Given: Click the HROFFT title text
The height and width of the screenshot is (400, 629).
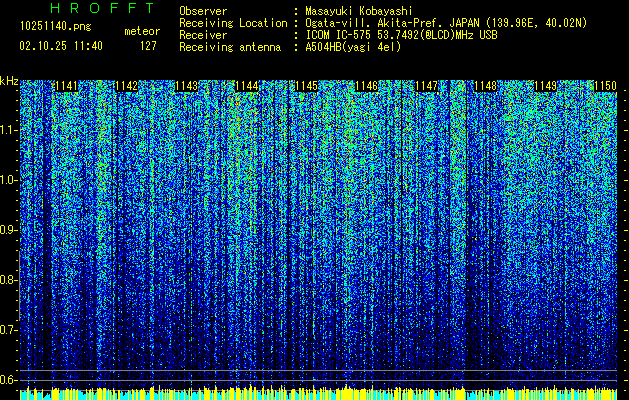Looking at the screenshot, I should (102, 8).
